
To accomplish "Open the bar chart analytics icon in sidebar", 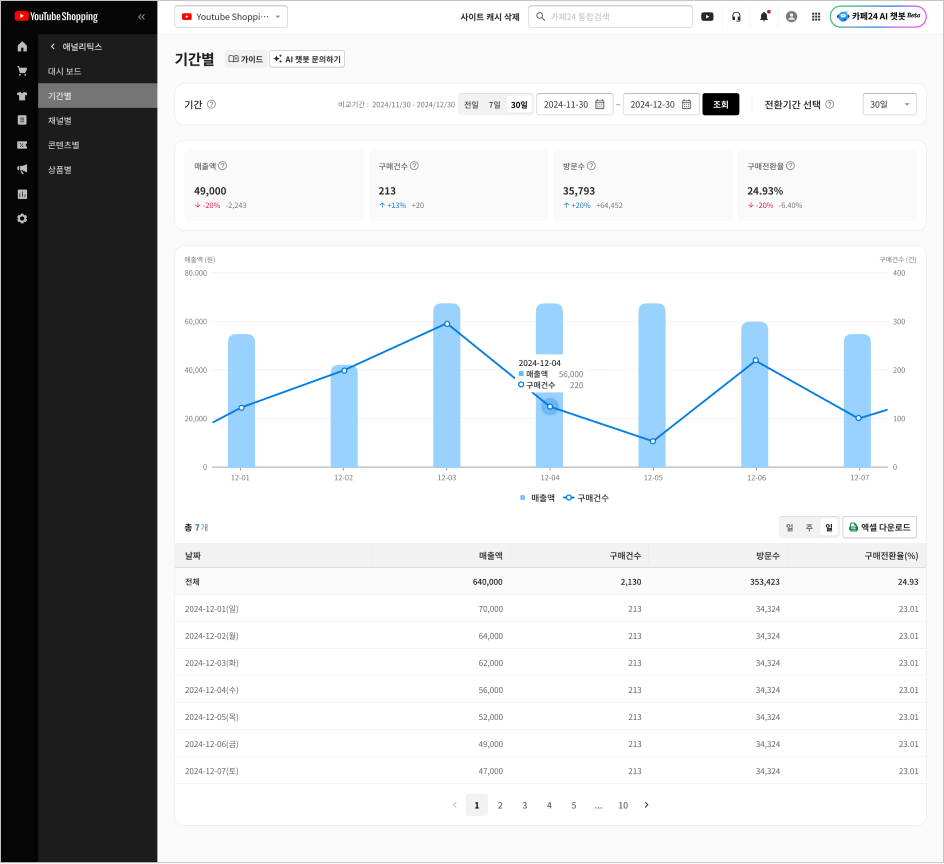I will (22, 194).
